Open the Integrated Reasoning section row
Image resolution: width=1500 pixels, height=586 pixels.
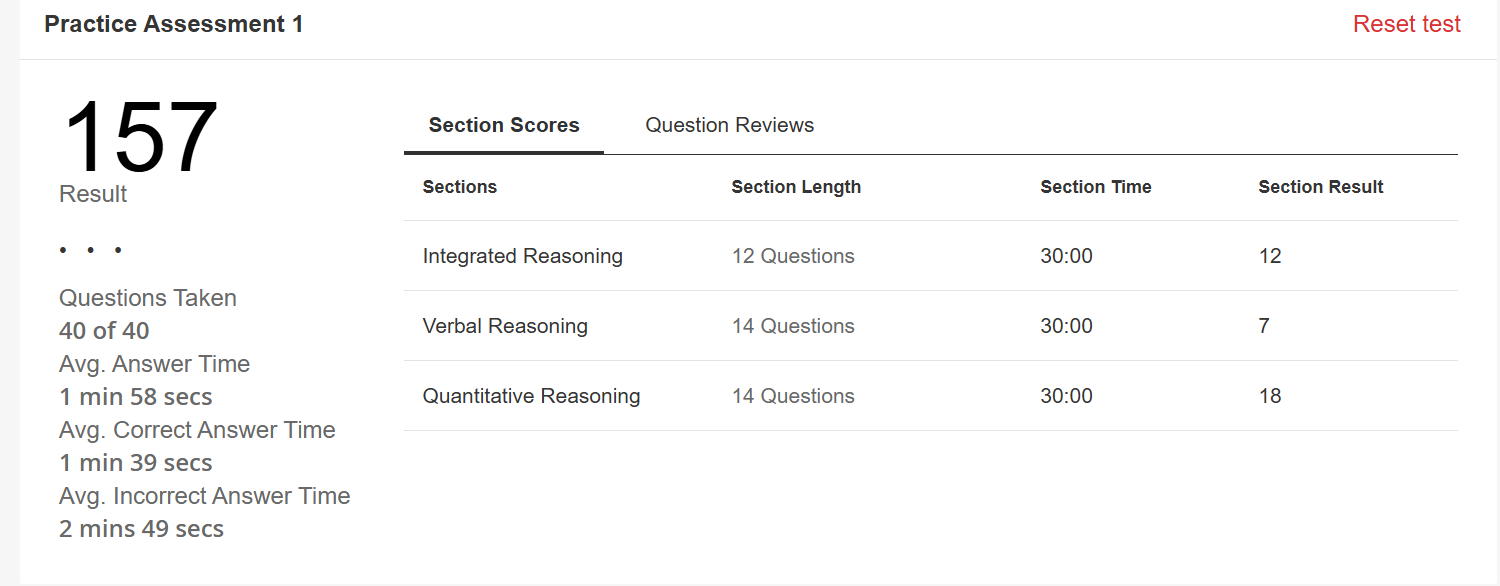point(522,256)
